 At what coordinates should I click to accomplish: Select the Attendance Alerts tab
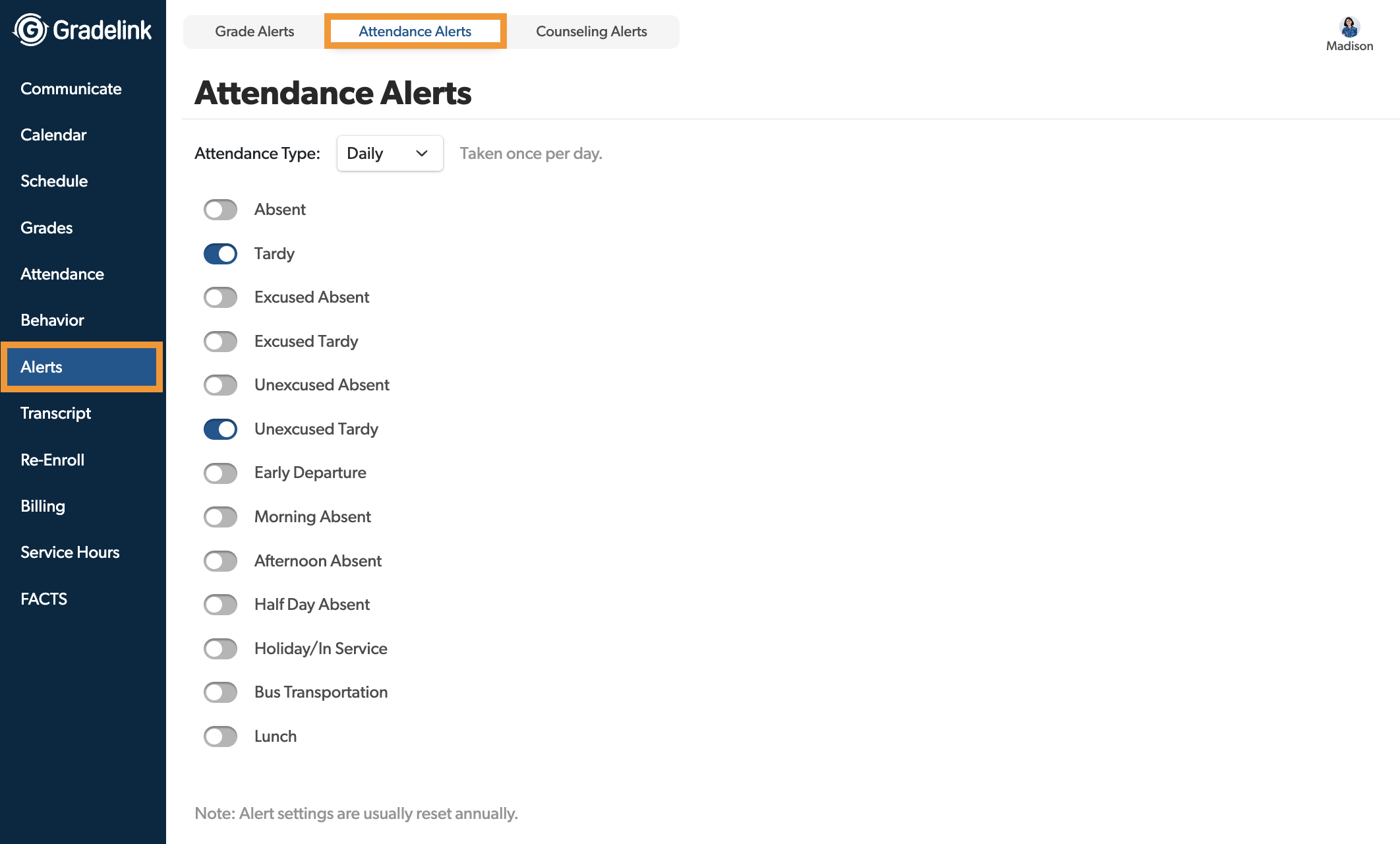(415, 32)
